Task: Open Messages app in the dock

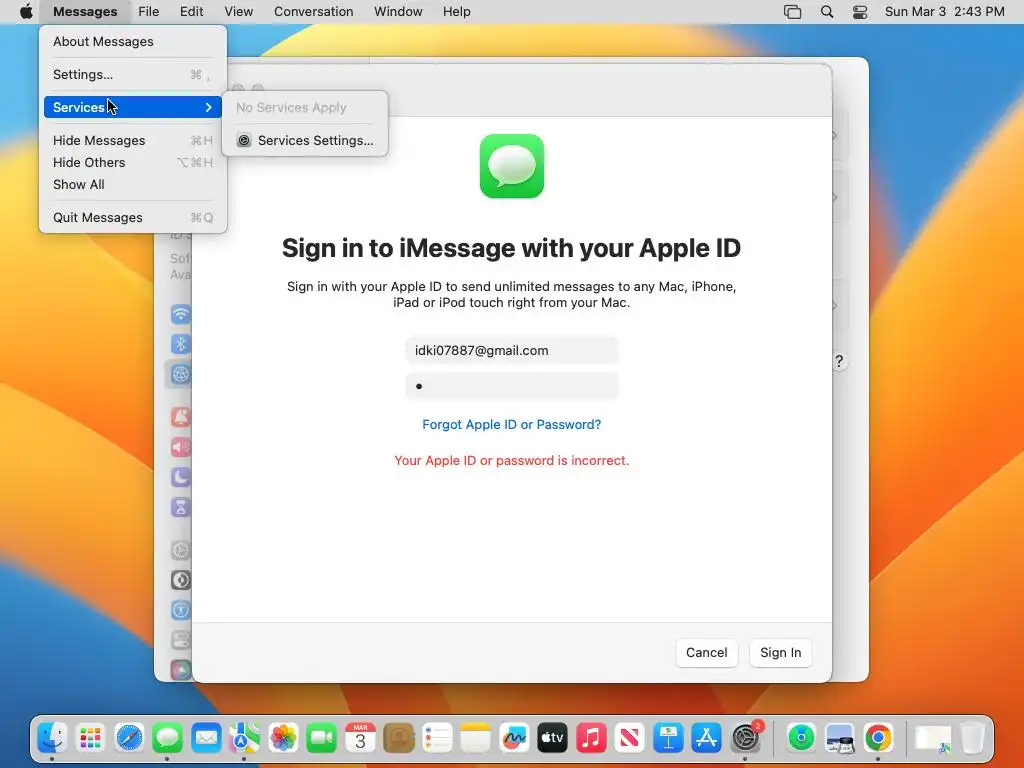Action: [167, 738]
